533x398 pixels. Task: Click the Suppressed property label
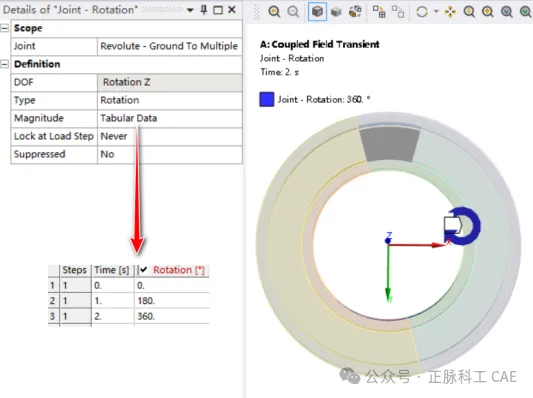tap(39, 154)
